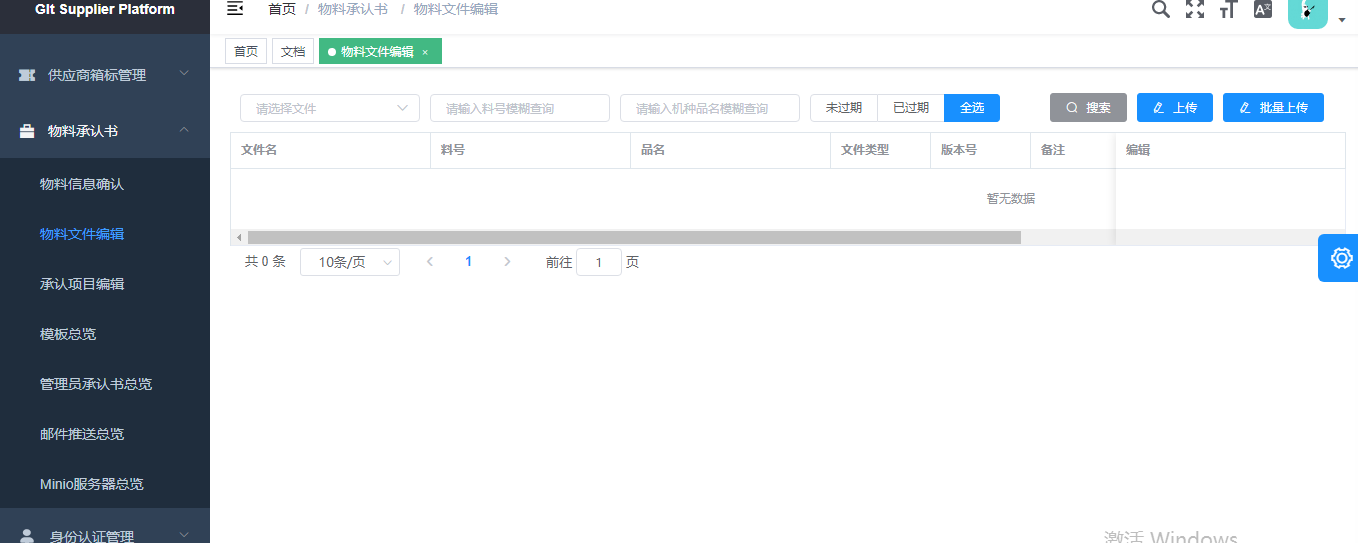Screen dimensions: 1358x543
Task: Open the 10条/页 page size dropdown
Action: click(x=349, y=262)
